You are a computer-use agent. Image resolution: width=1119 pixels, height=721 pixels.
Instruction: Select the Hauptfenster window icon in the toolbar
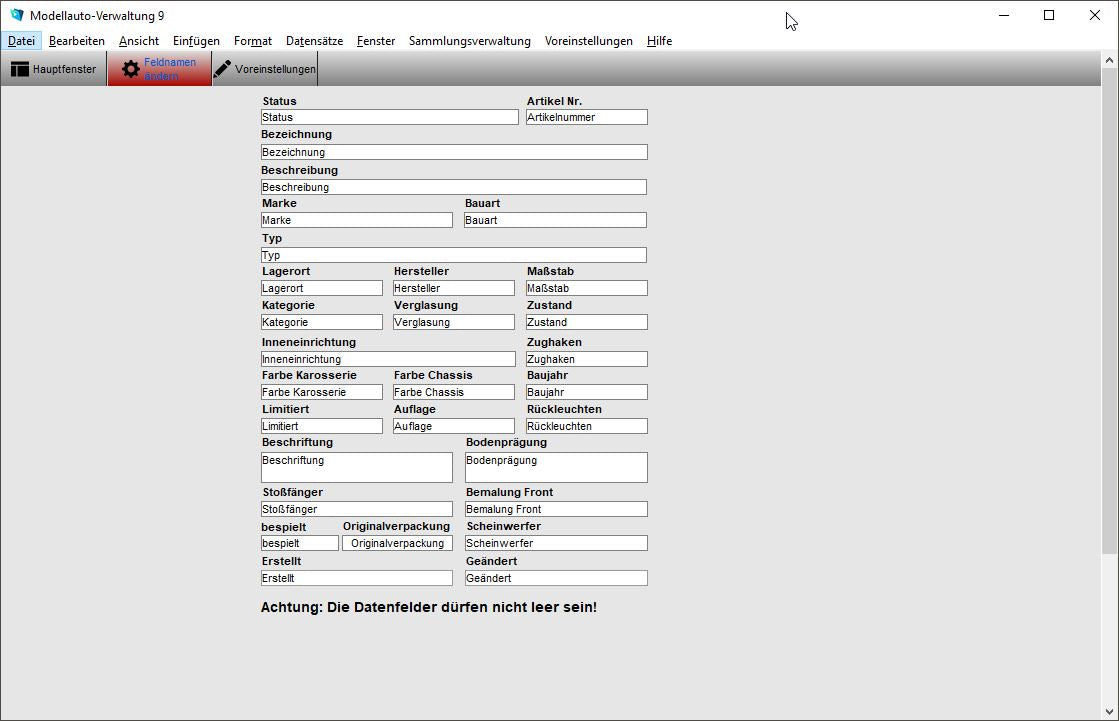[20, 68]
